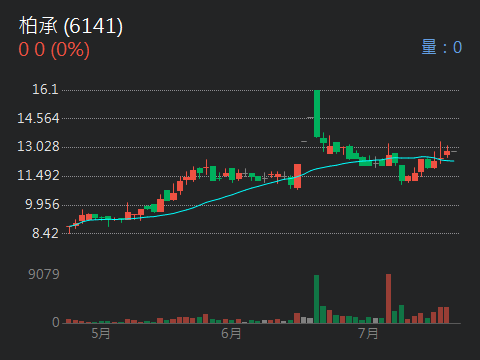This screenshot has width=480, height=360.
Task: Click the tallest green volume bar
Action: 316,299
